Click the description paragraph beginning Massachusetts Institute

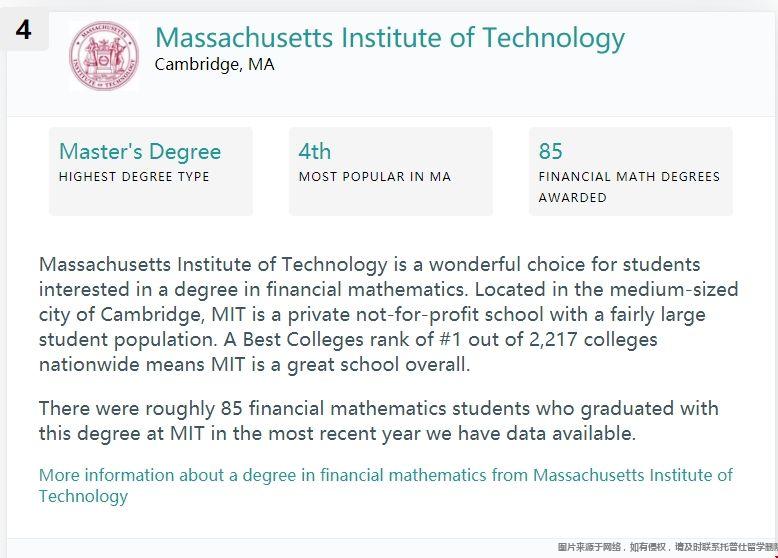click(389, 314)
